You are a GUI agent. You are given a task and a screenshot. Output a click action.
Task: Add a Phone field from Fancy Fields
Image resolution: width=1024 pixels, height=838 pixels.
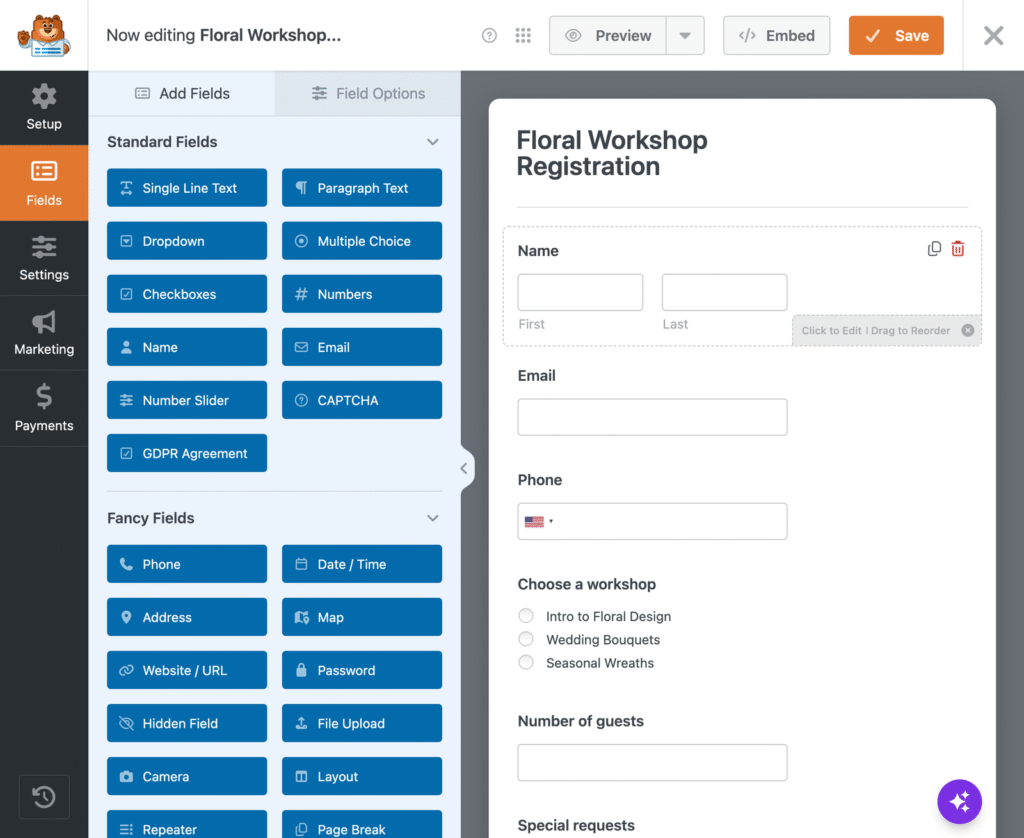coord(187,564)
